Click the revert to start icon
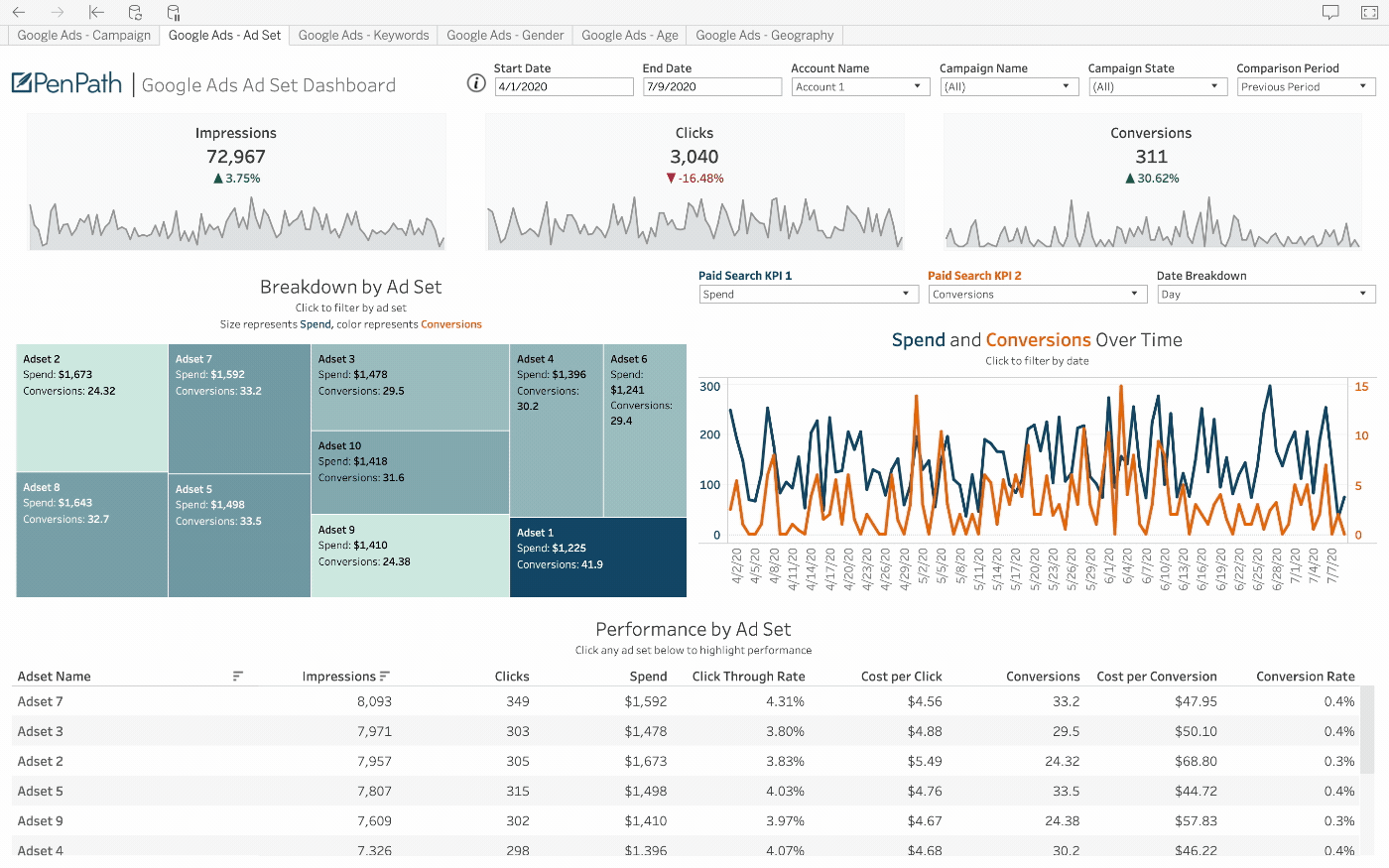The height and width of the screenshot is (868, 1389). 96,12
